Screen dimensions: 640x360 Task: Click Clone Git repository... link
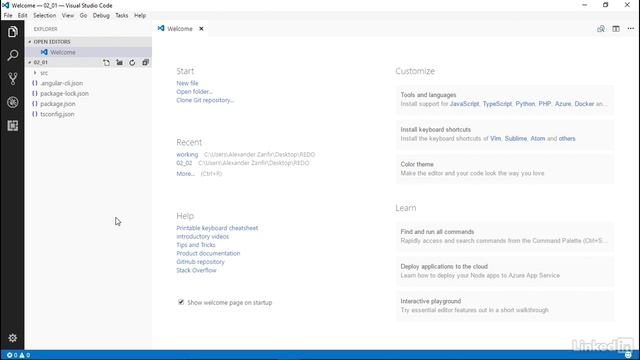click(x=205, y=100)
